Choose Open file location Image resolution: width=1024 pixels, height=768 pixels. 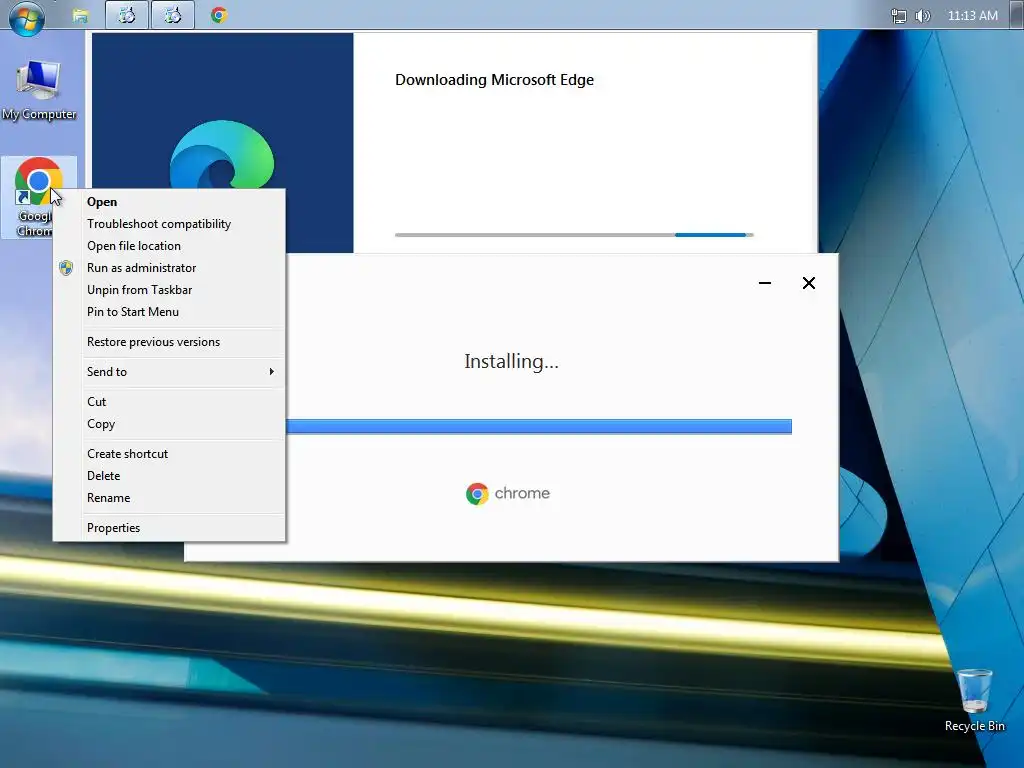pyautogui.click(x=169, y=246)
